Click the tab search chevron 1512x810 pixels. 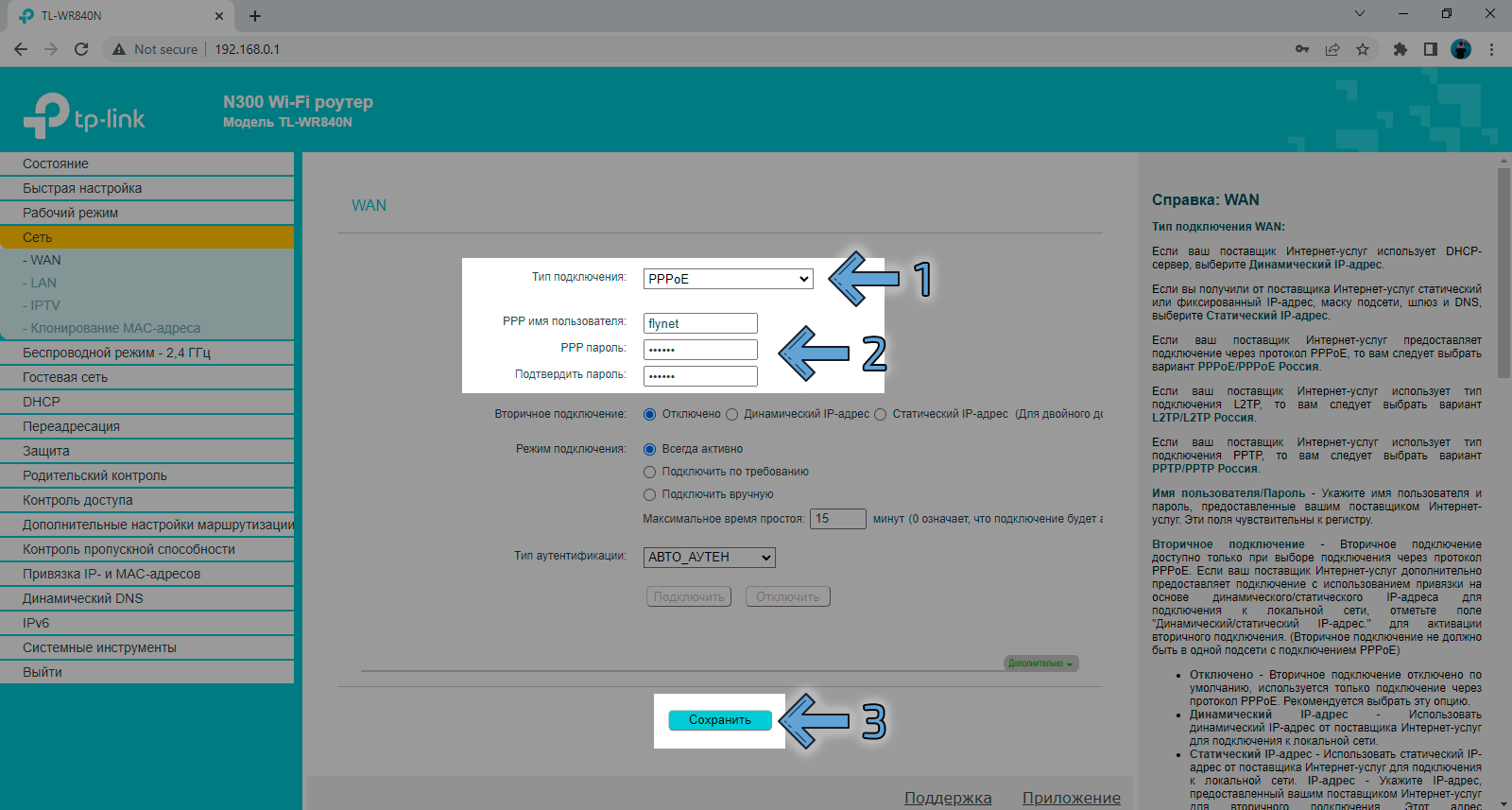coord(1360,13)
